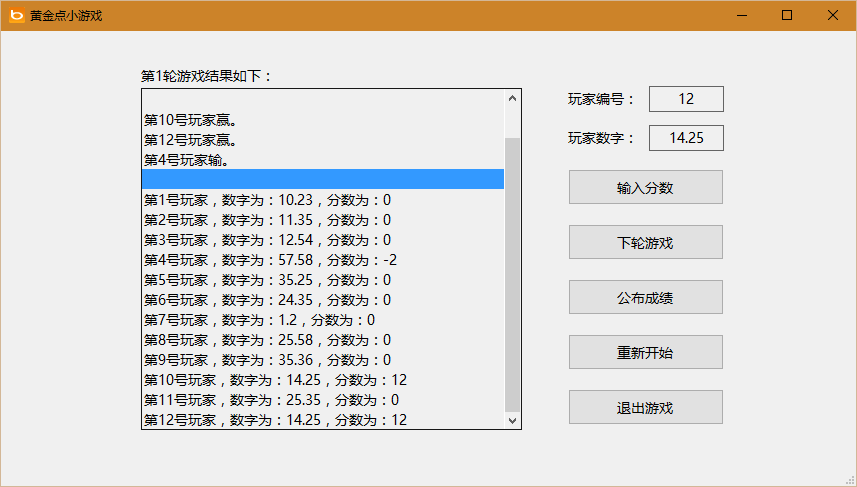Select row 第11号玩家 number 25.35
857x487 pixels.
pos(323,400)
